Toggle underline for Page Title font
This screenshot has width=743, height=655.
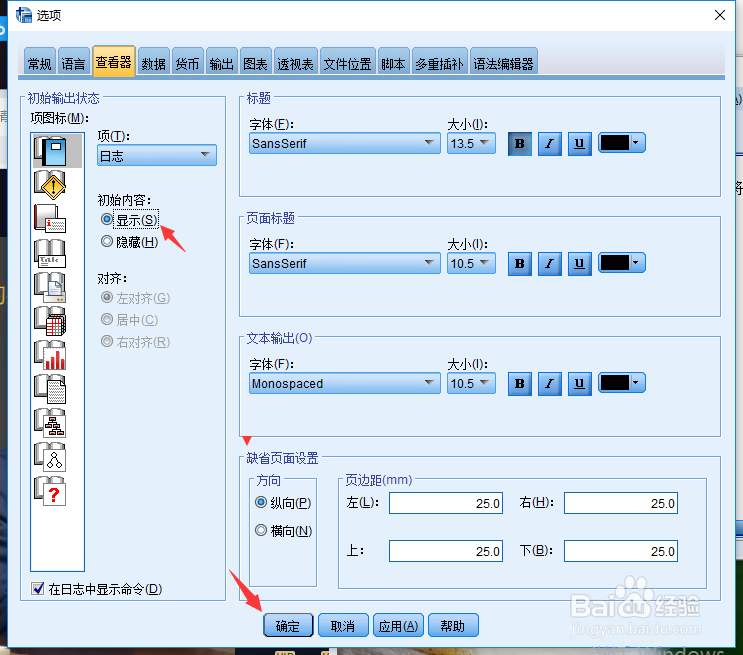tap(579, 264)
